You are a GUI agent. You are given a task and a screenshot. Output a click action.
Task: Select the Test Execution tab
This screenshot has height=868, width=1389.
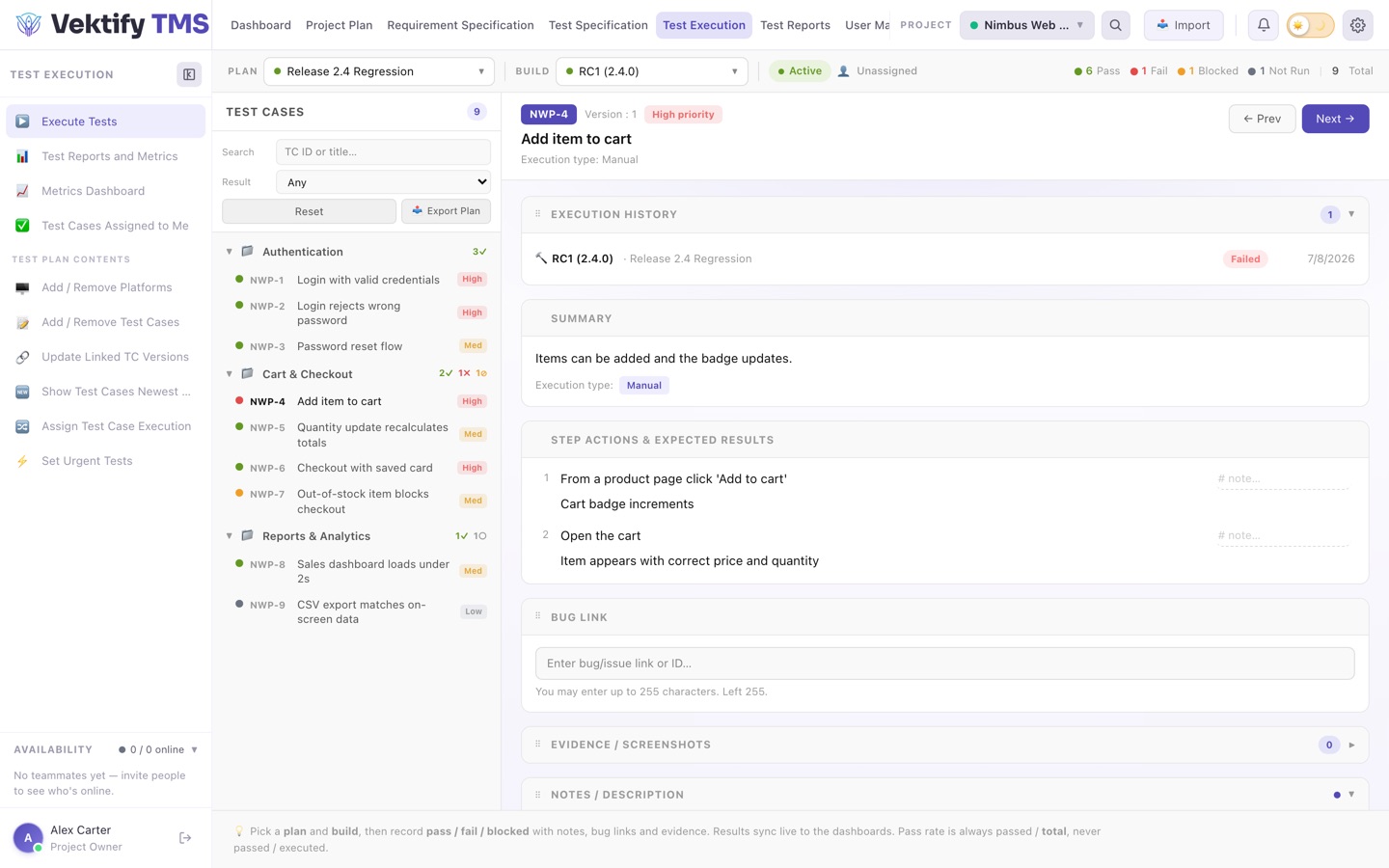coord(704,25)
